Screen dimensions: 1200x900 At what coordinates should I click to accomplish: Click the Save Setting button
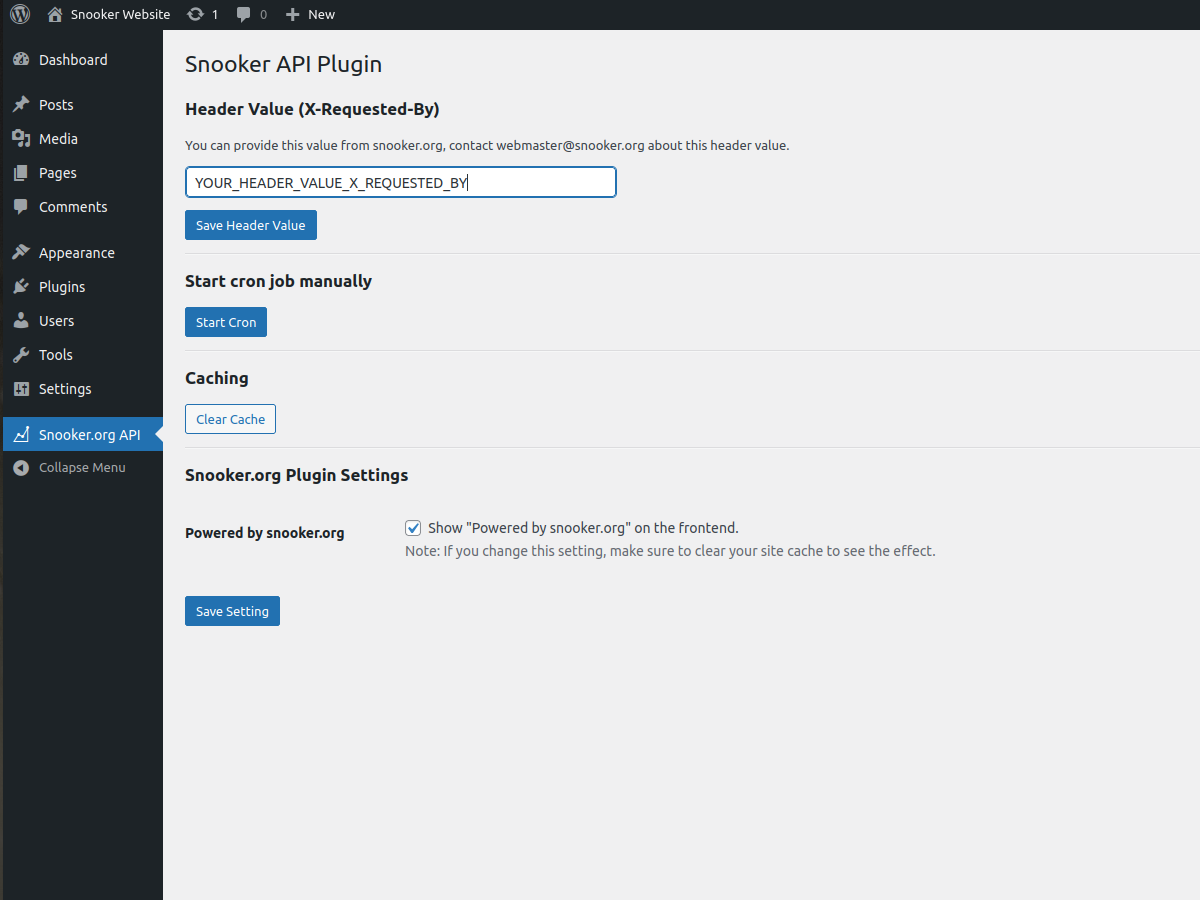[x=232, y=611]
